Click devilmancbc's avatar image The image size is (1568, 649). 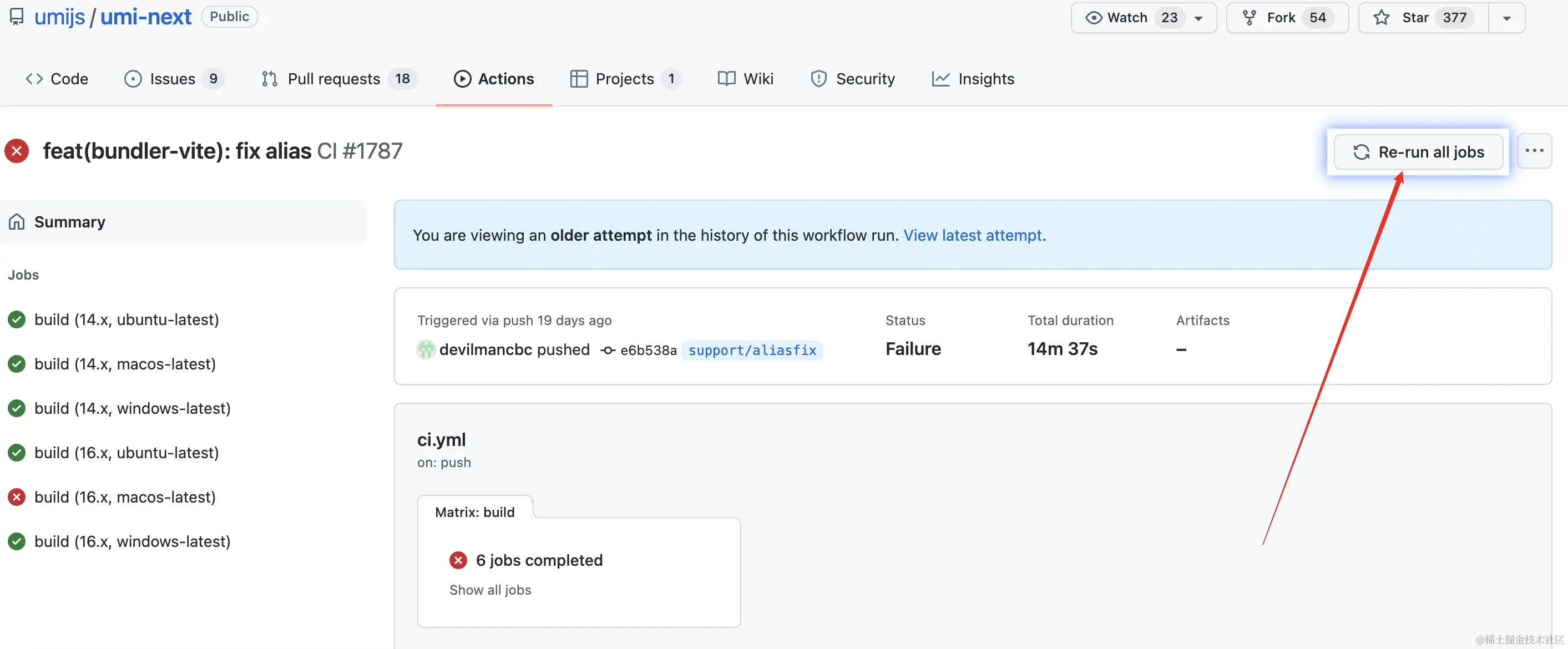426,349
